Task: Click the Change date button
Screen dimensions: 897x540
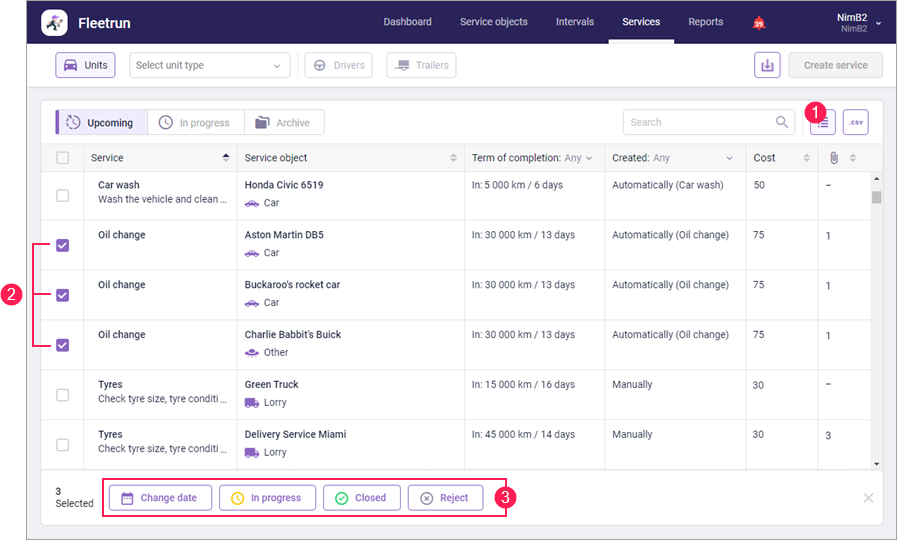Action: 160,498
